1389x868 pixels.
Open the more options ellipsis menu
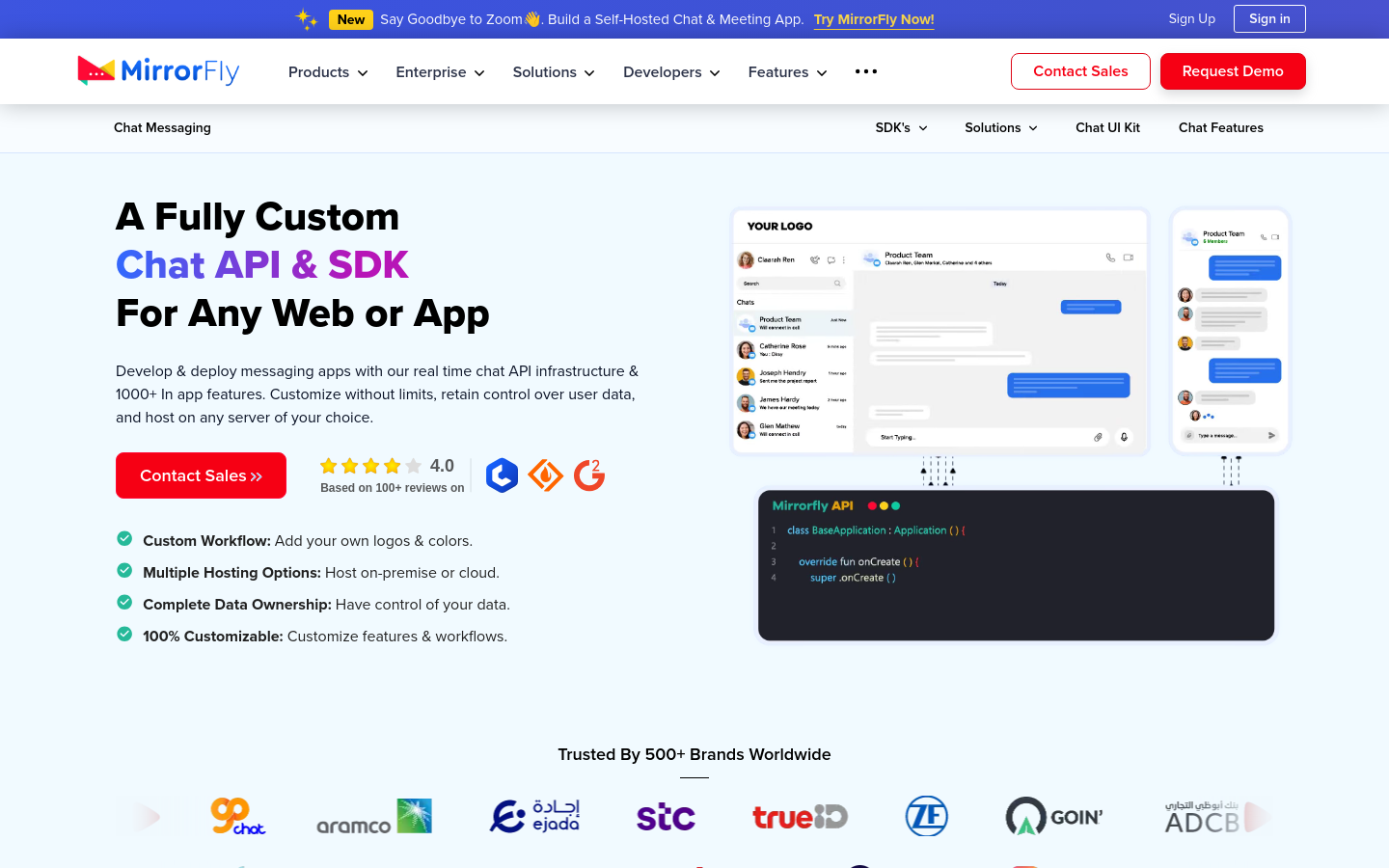(x=866, y=71)
